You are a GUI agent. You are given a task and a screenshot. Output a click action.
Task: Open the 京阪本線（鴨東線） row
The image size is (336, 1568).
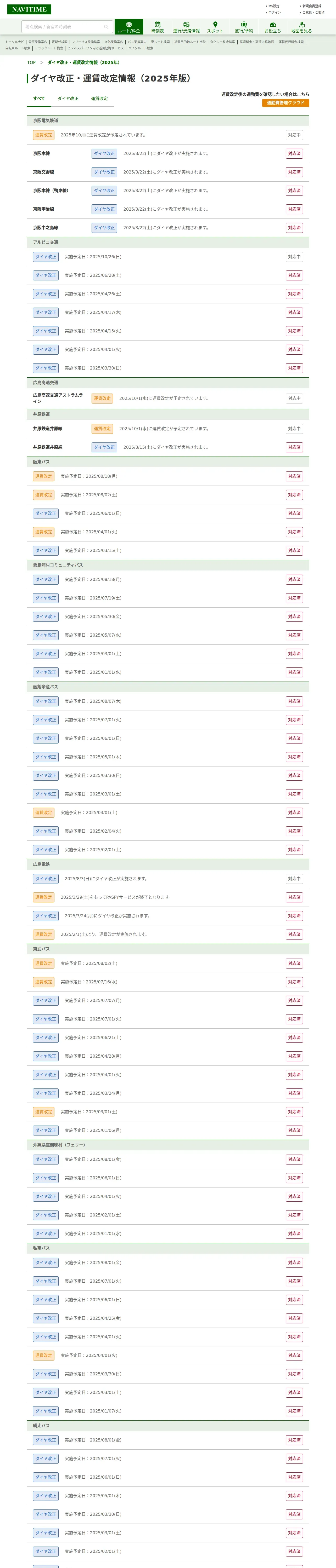(168, 191)
